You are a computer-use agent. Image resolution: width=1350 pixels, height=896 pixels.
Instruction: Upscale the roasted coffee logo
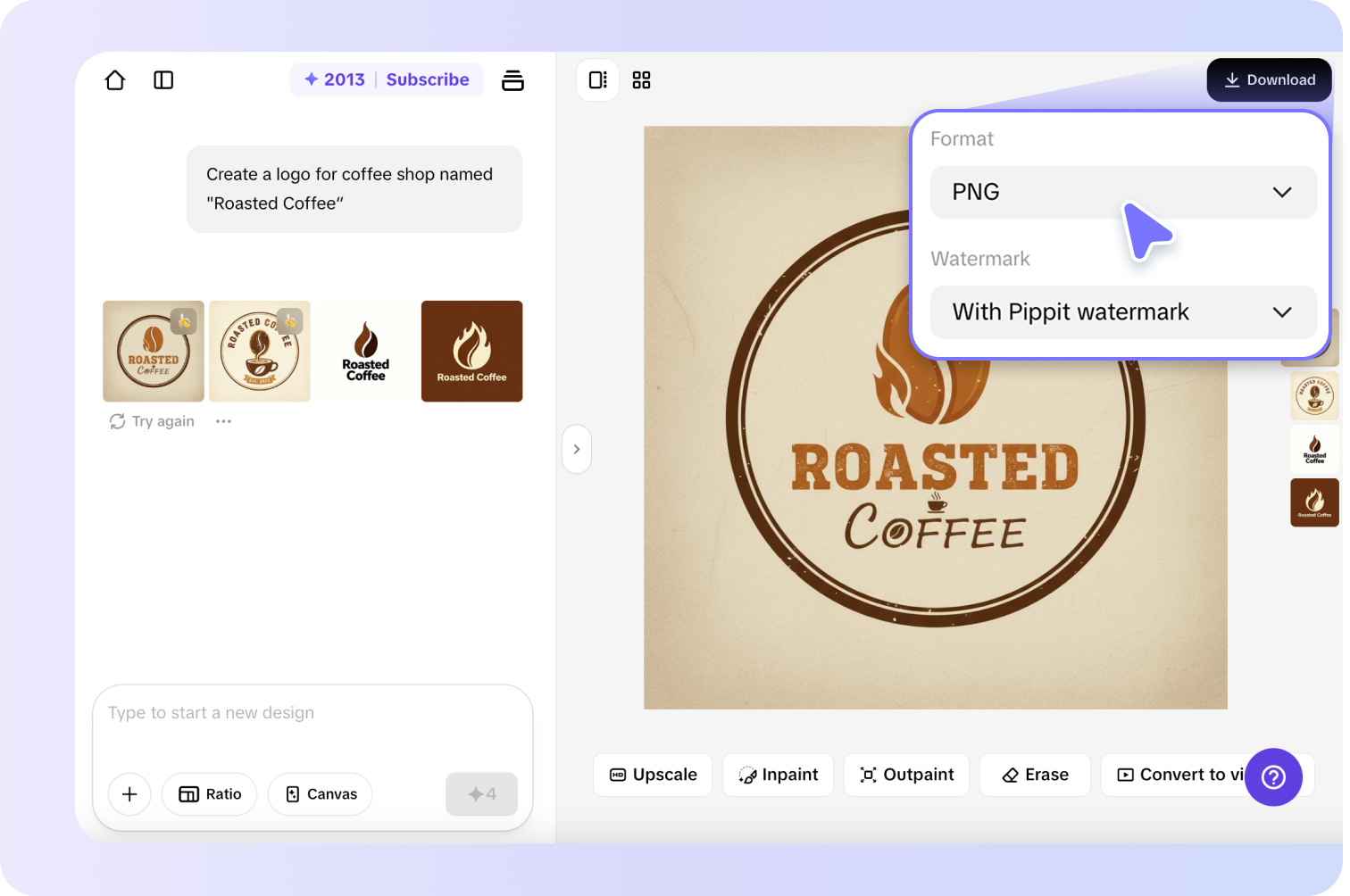652,775
